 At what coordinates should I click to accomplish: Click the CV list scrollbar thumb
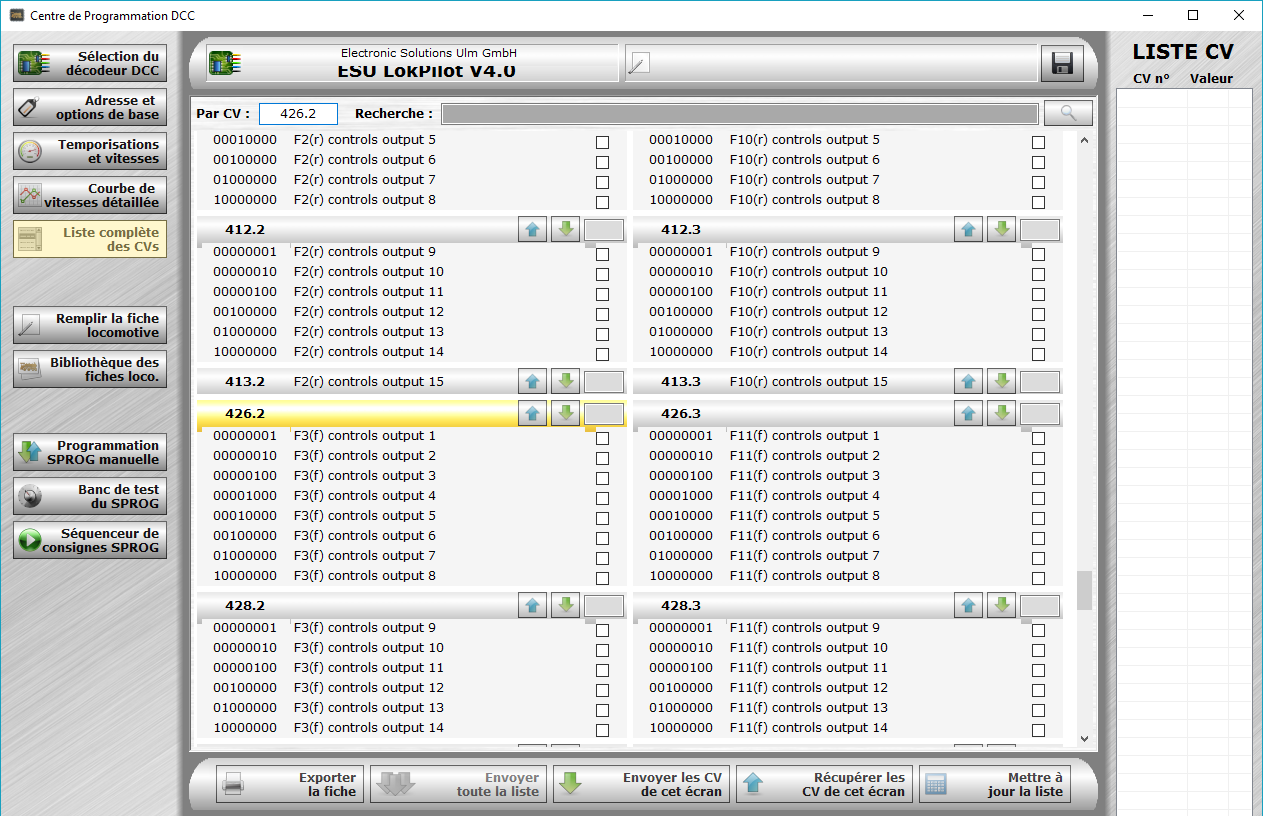(x=1084, y=590)
